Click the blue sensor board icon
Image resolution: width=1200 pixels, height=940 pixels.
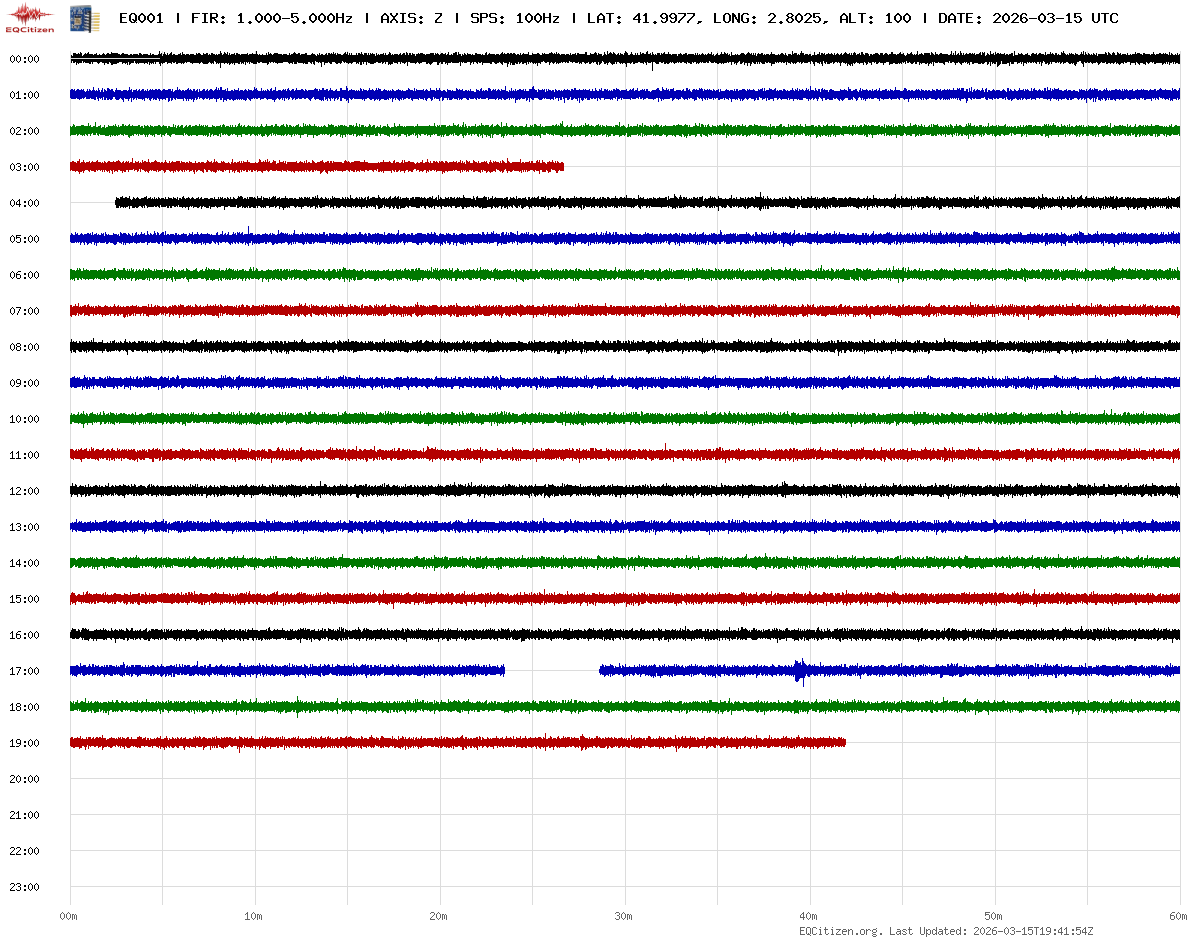pyautogui.click(x=77, y=17)
